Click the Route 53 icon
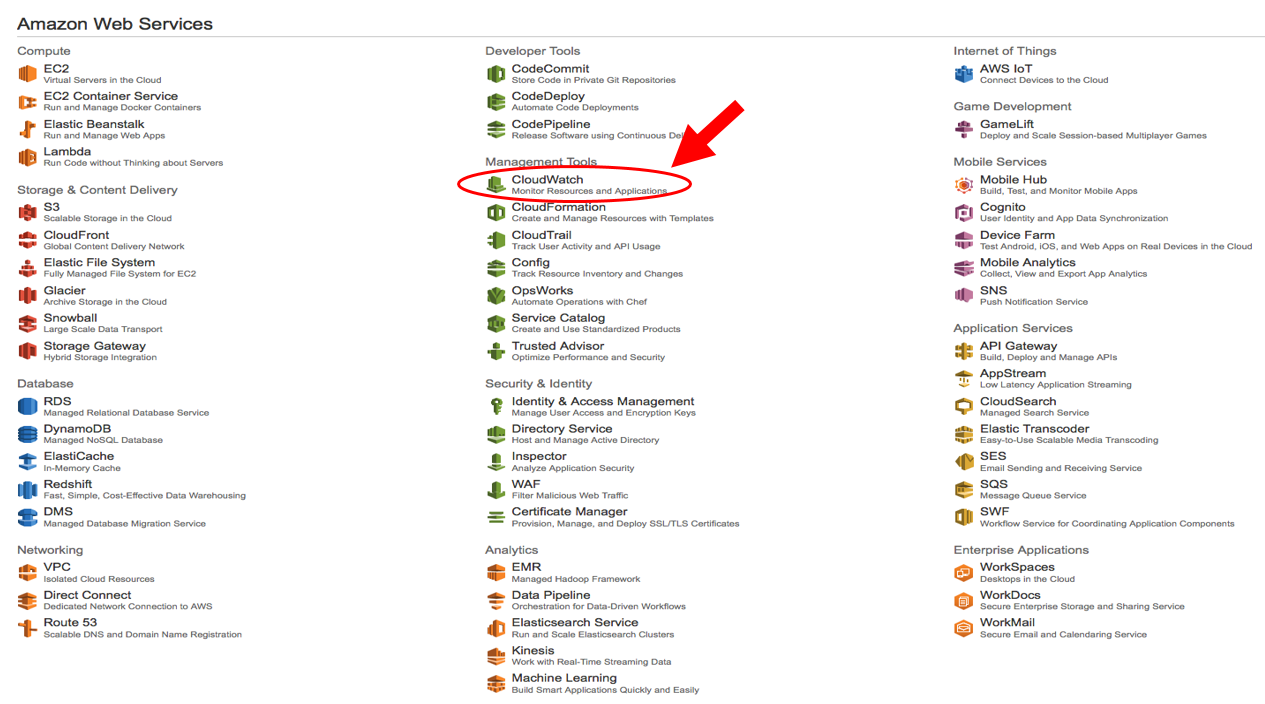Viewport: 1265px width, 704px height. [27, 628]
